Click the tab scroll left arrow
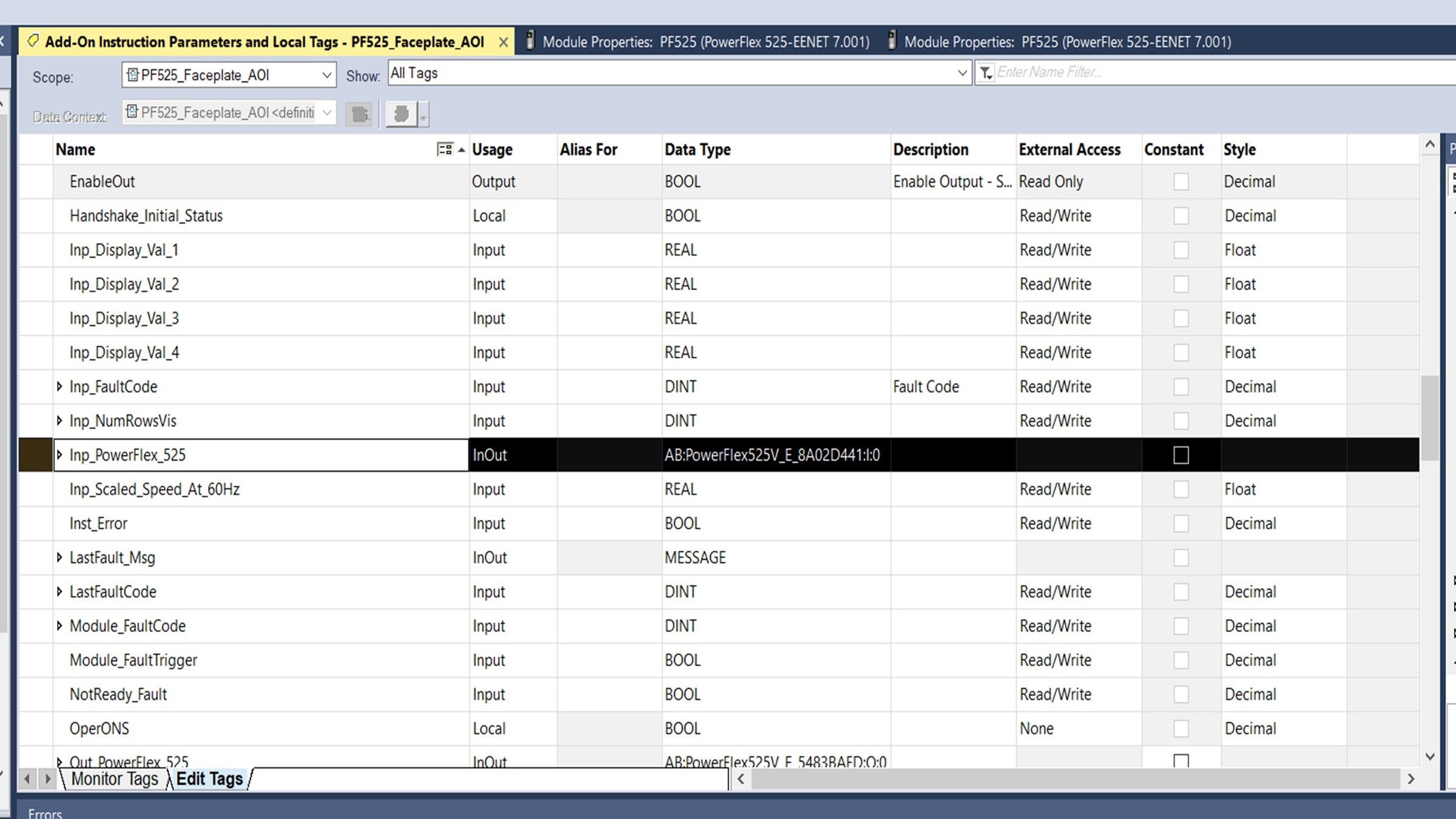Screen dimensions: 1456x819 point(27,779)
